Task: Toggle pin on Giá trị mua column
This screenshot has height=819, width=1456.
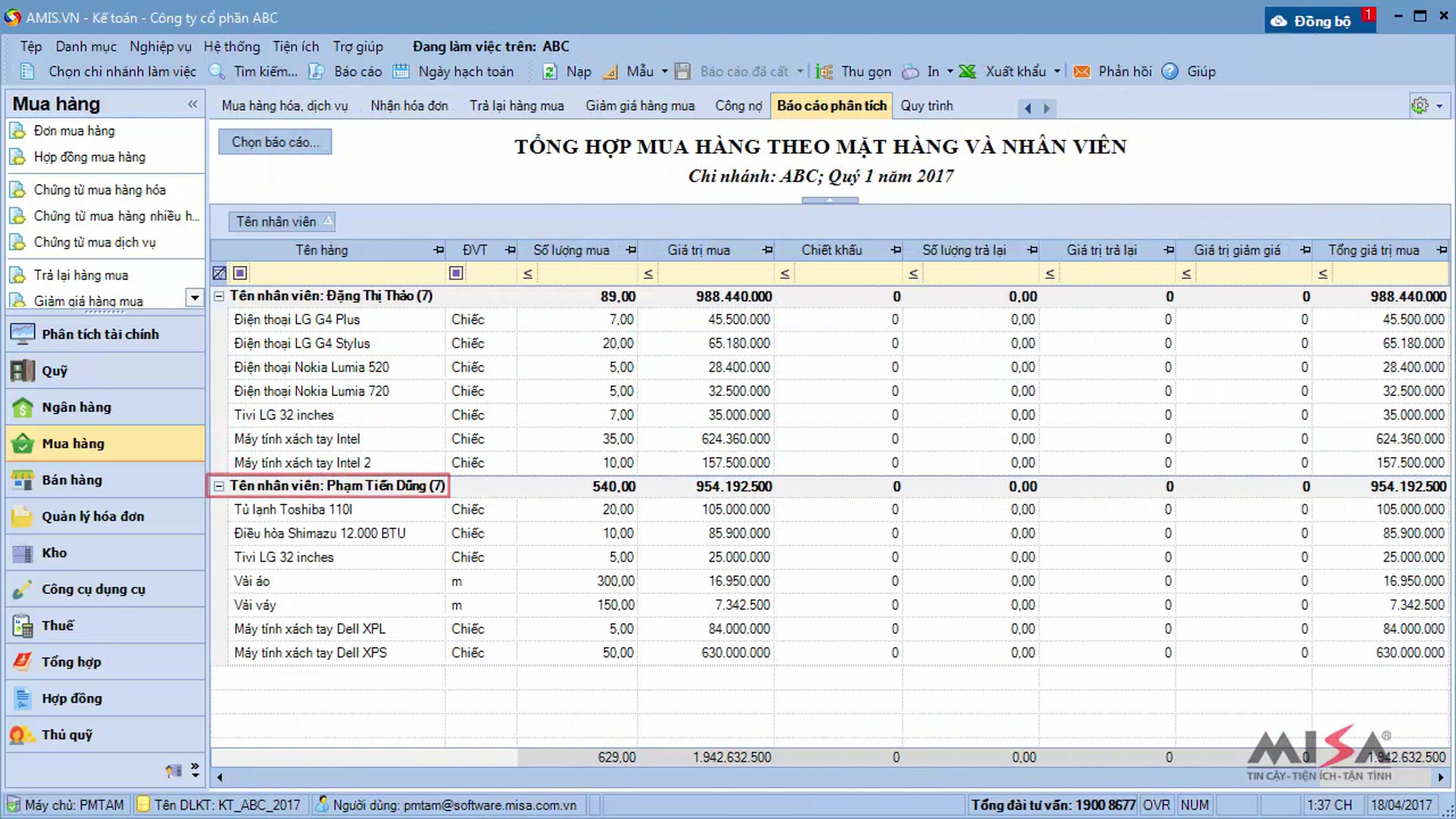Action: click(x=767, y=250)
